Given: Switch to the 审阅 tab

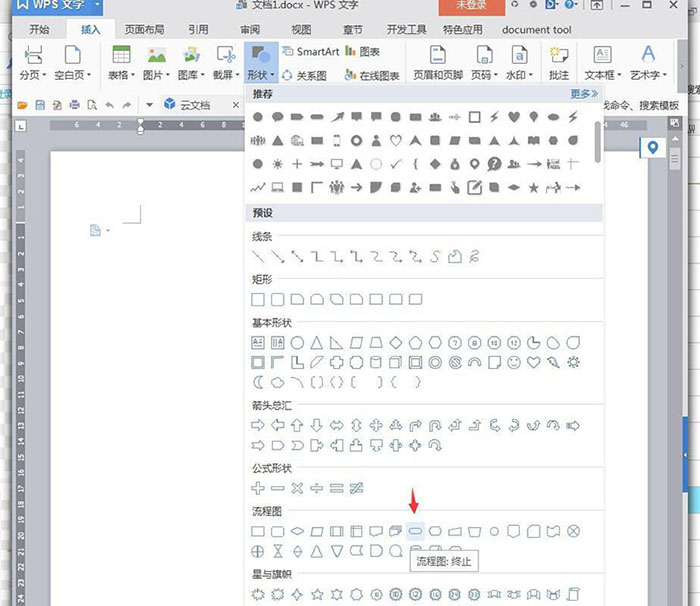Looking at the screenshot, I should click(250, 29).
